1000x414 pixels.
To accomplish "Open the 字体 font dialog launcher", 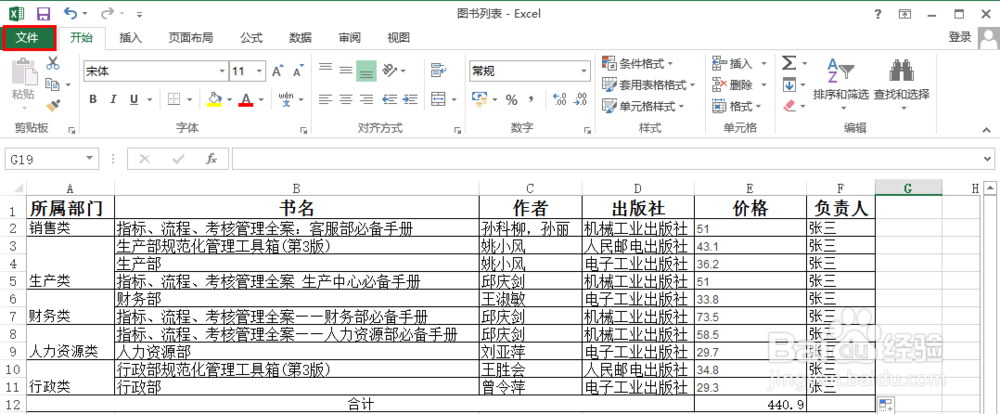I will (303, 130).
